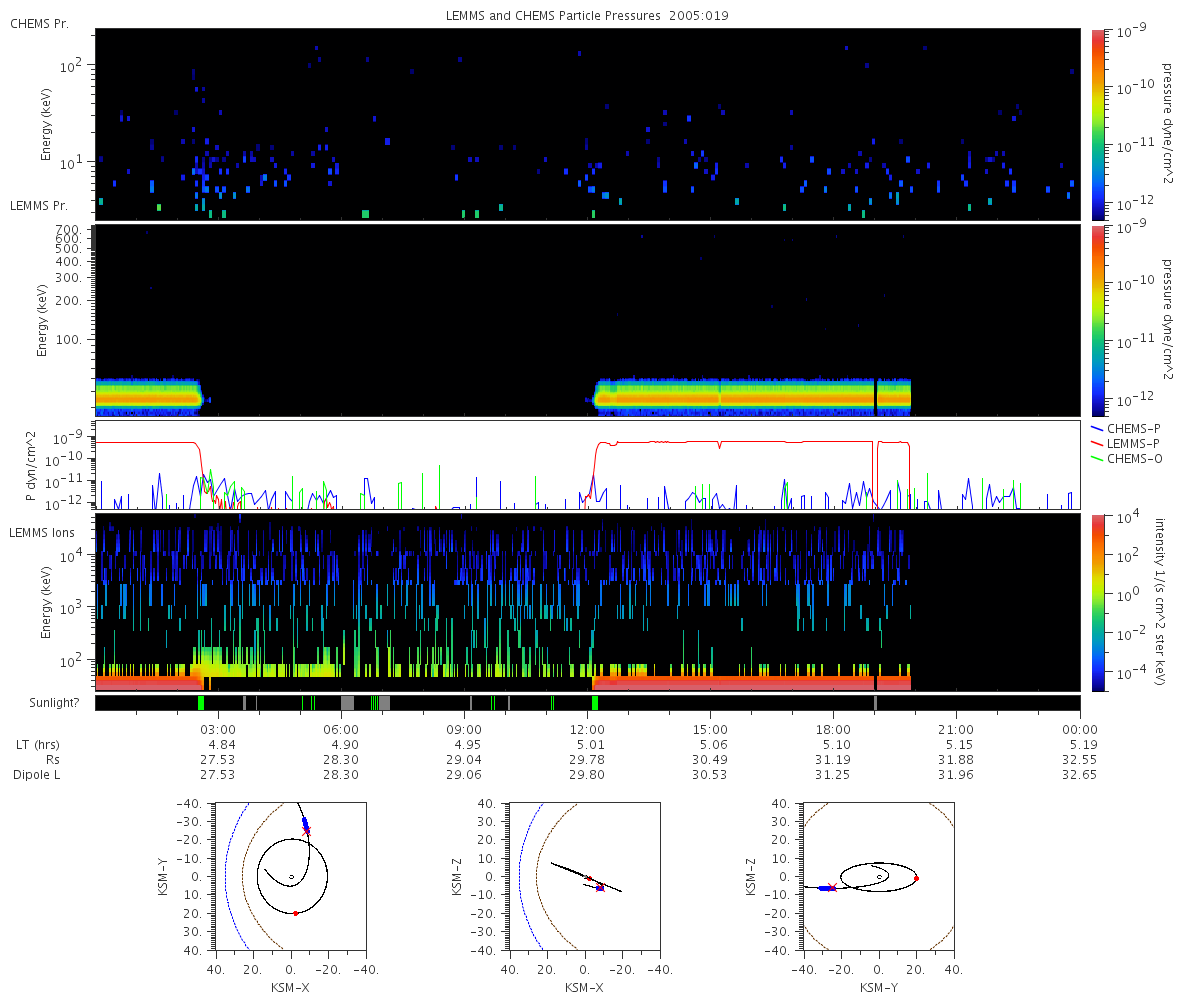The width and height of the screenshot is (1200, 1000).
Task: Click the LEMMS Ions panel label
Action: [42, 531]
